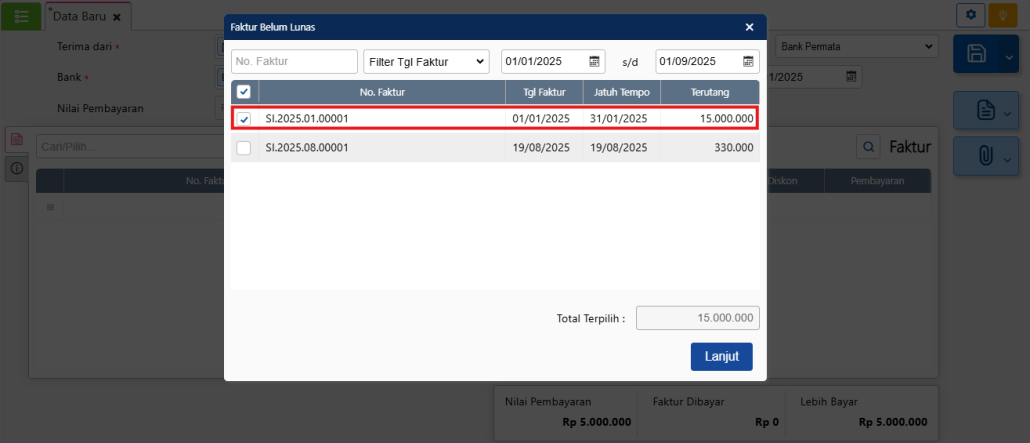Uncheck invoice SI.2025.01.00001 checkbox
This screenshot has height=443, width=1030.
click(x=244, y=119)
